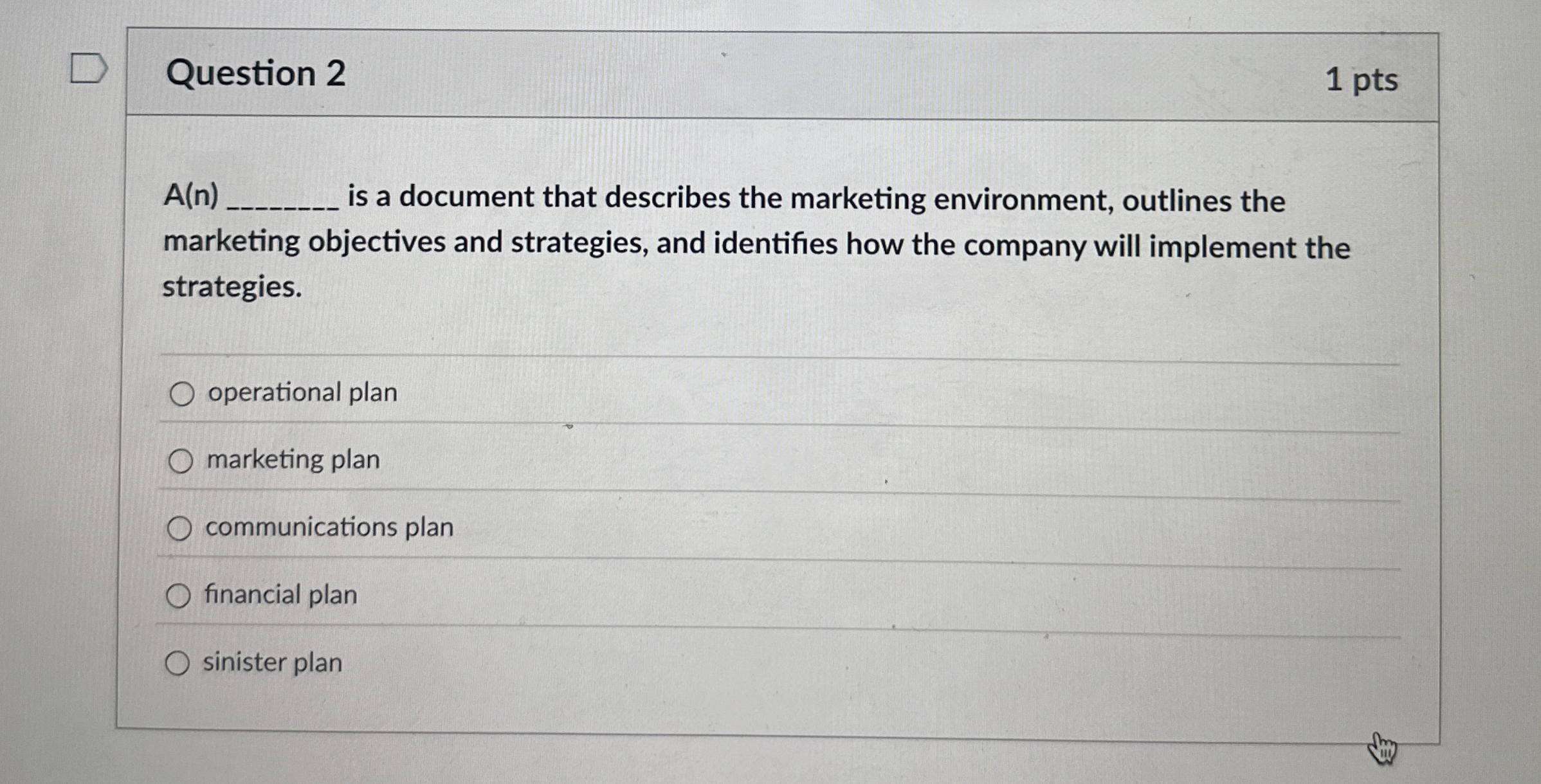This screenshot has height=784, width=1541.
Task: Click the communications plan answer text
Action: coord(328,528)
